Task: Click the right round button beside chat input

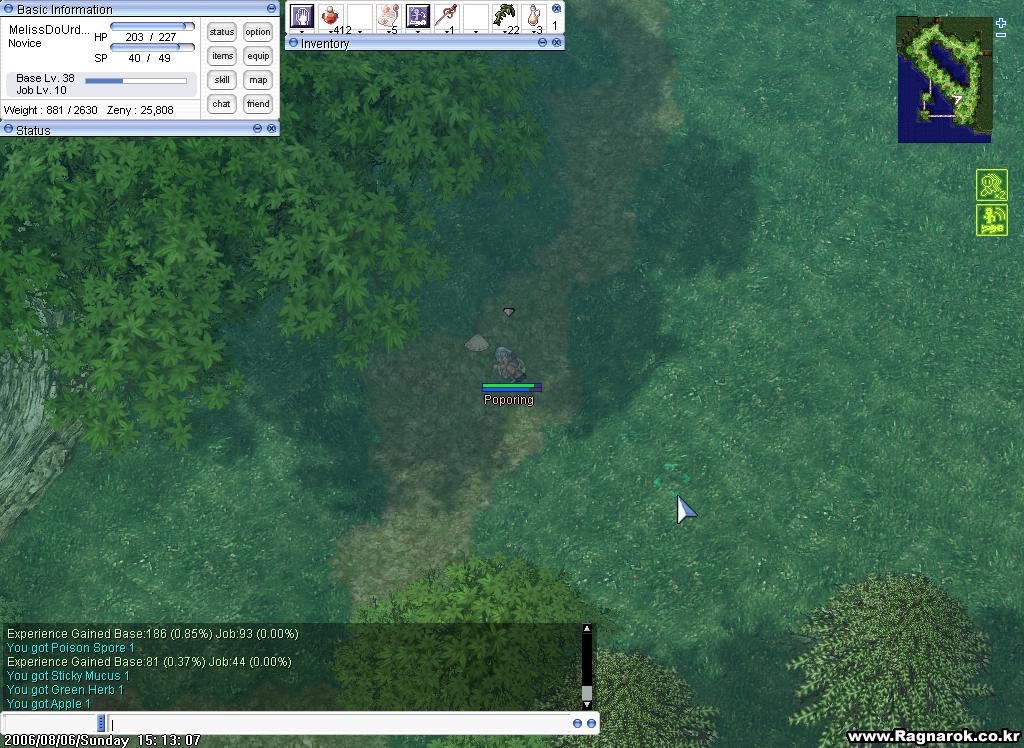Action: [591, 723]
